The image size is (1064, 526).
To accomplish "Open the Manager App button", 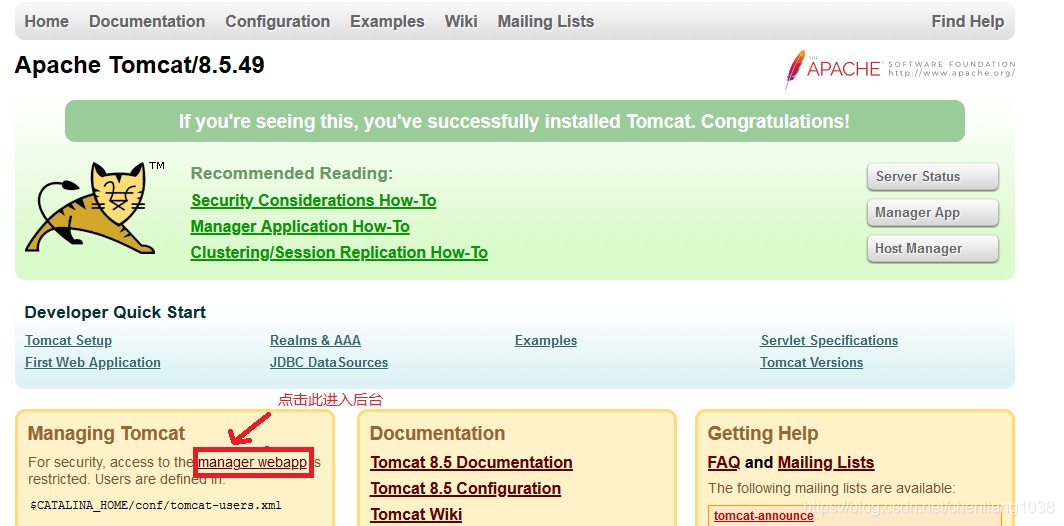I will 932,212.
